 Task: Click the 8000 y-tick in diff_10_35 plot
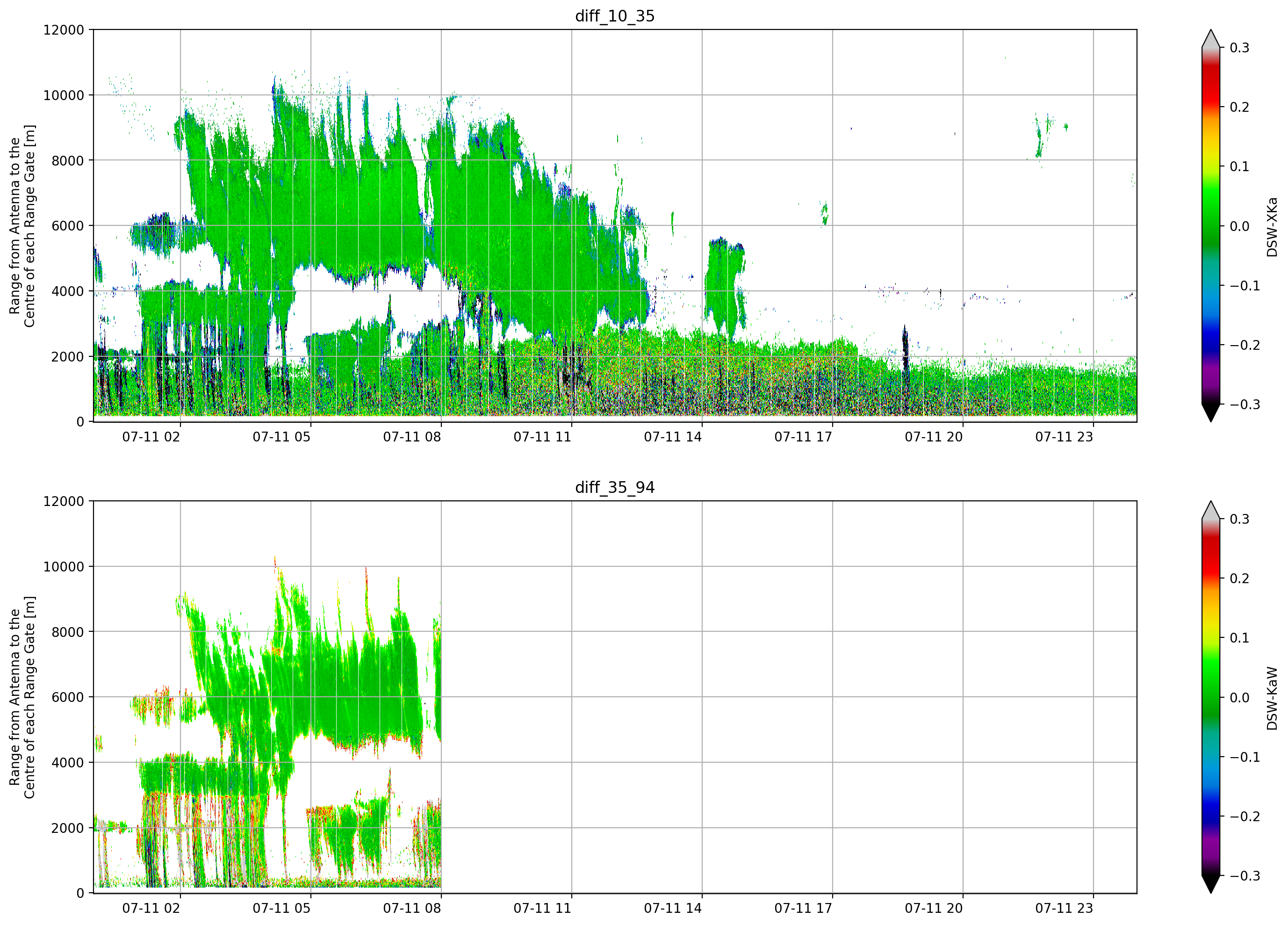[x=68, y=160]
